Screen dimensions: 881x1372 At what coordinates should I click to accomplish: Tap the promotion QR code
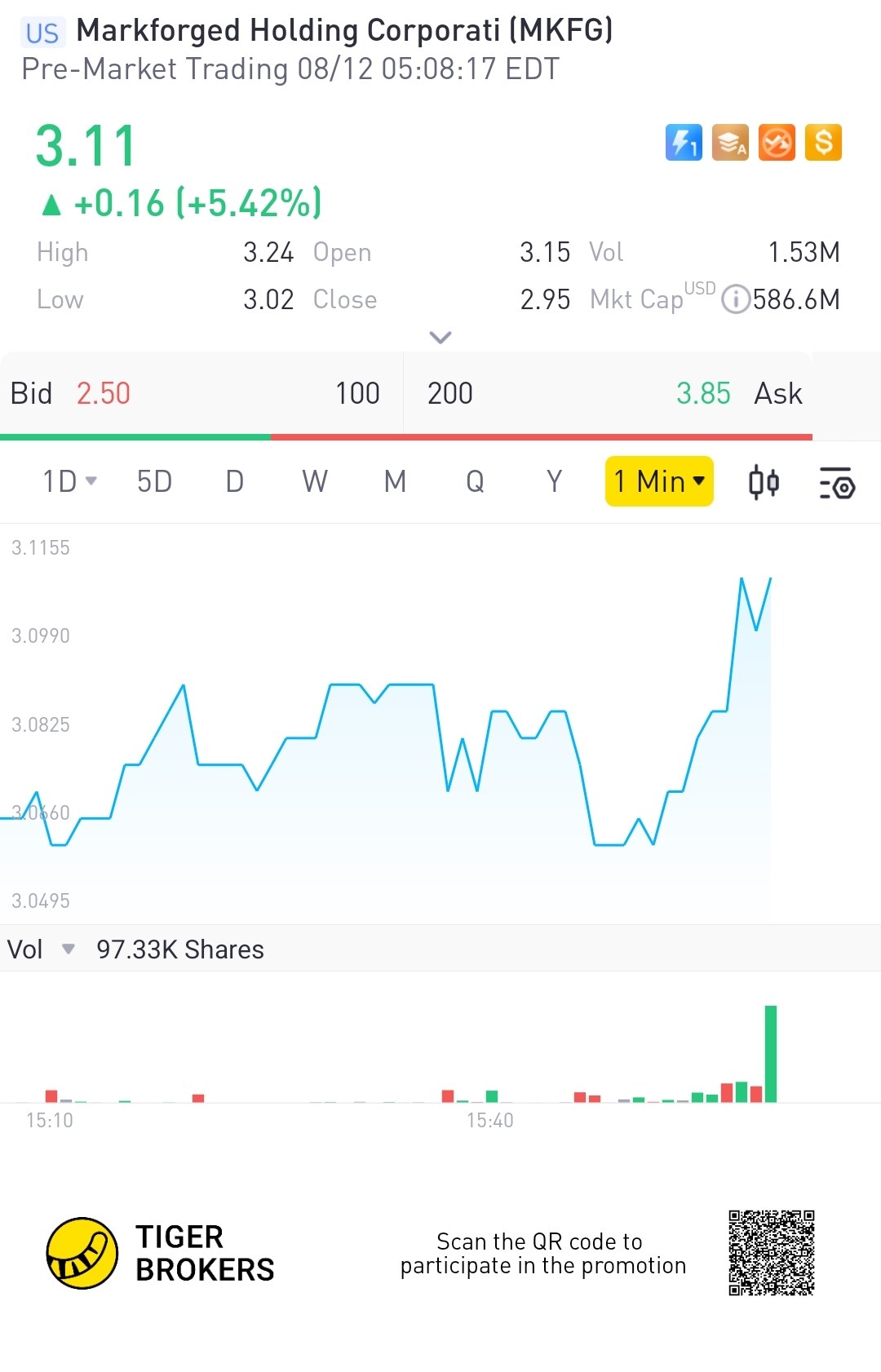point(771,1253)
